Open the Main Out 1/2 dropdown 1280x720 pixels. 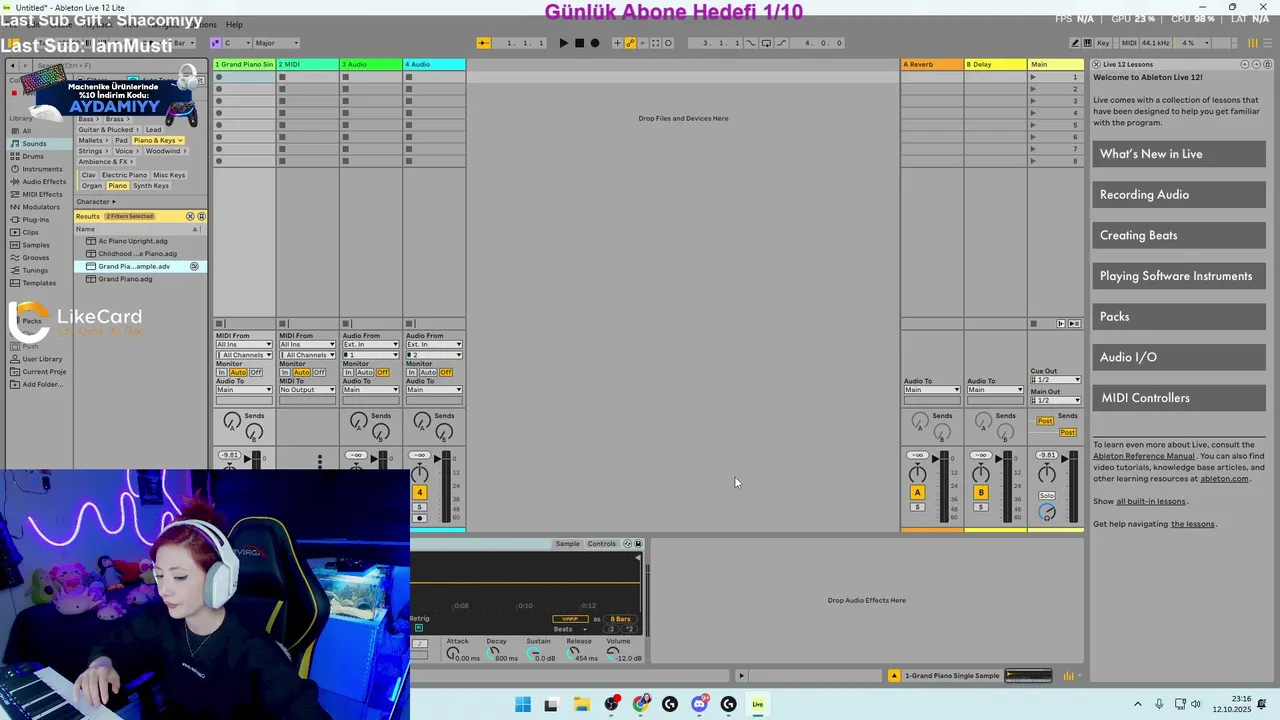(1056, 400)
